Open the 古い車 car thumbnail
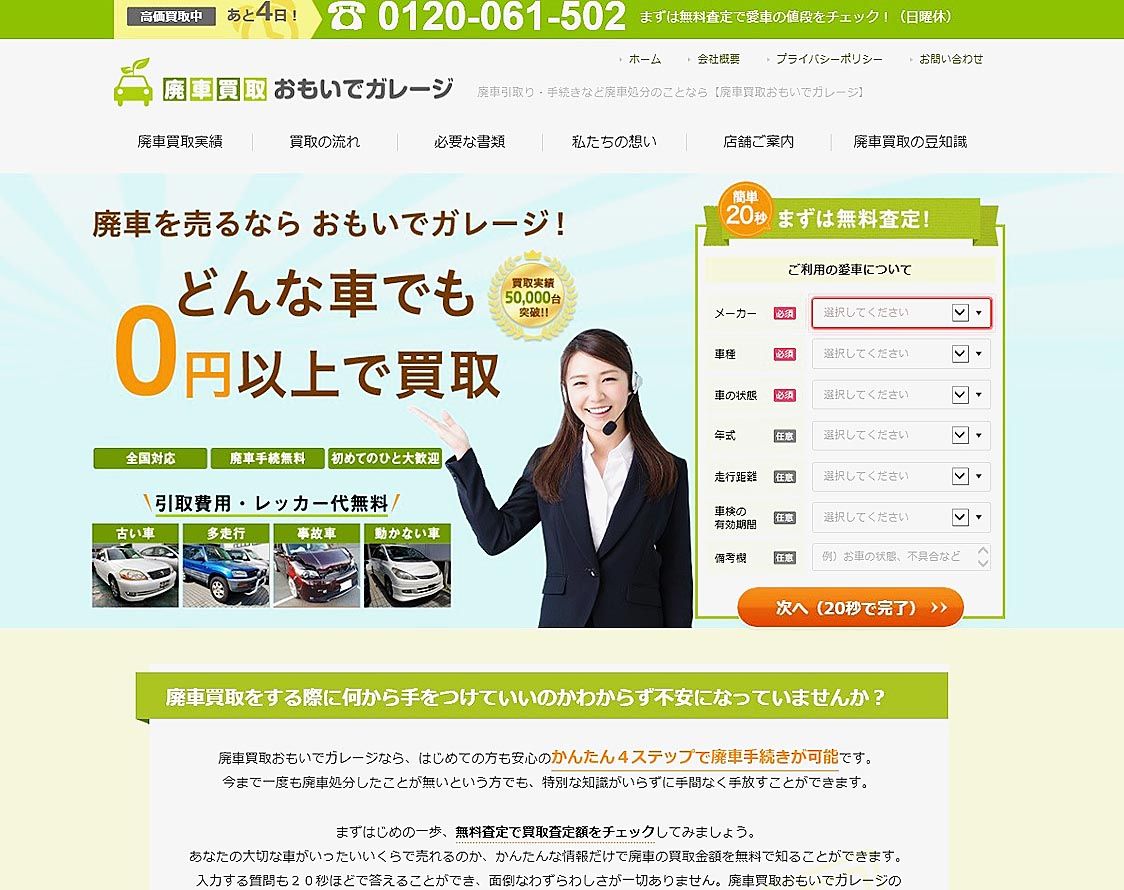The image size is (1124, 890). pos(135,565)
